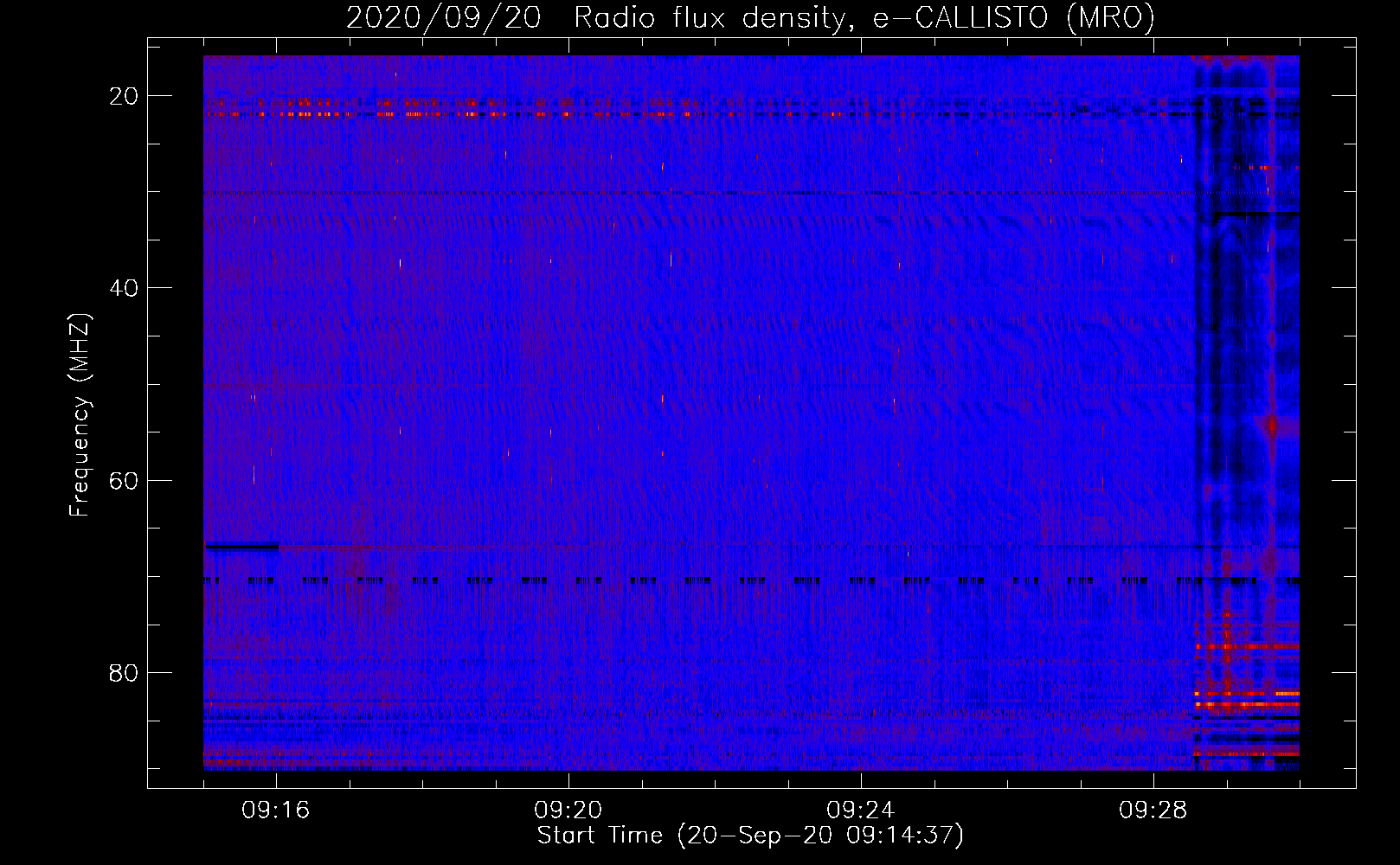Click the 09:24 time tick label
Image resolution: width=1400 pixels, height=865 pixels.
point(861,811)
